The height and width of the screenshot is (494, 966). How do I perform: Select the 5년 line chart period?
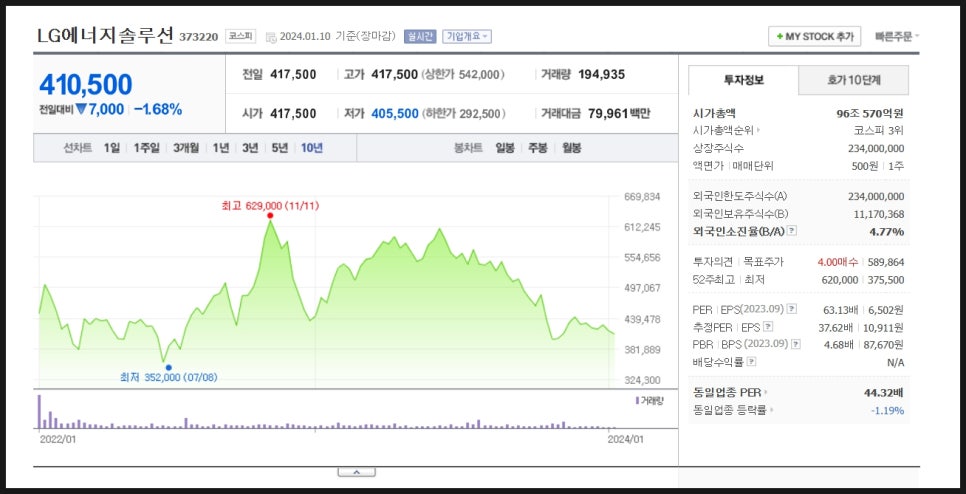(x=280, y=148)
